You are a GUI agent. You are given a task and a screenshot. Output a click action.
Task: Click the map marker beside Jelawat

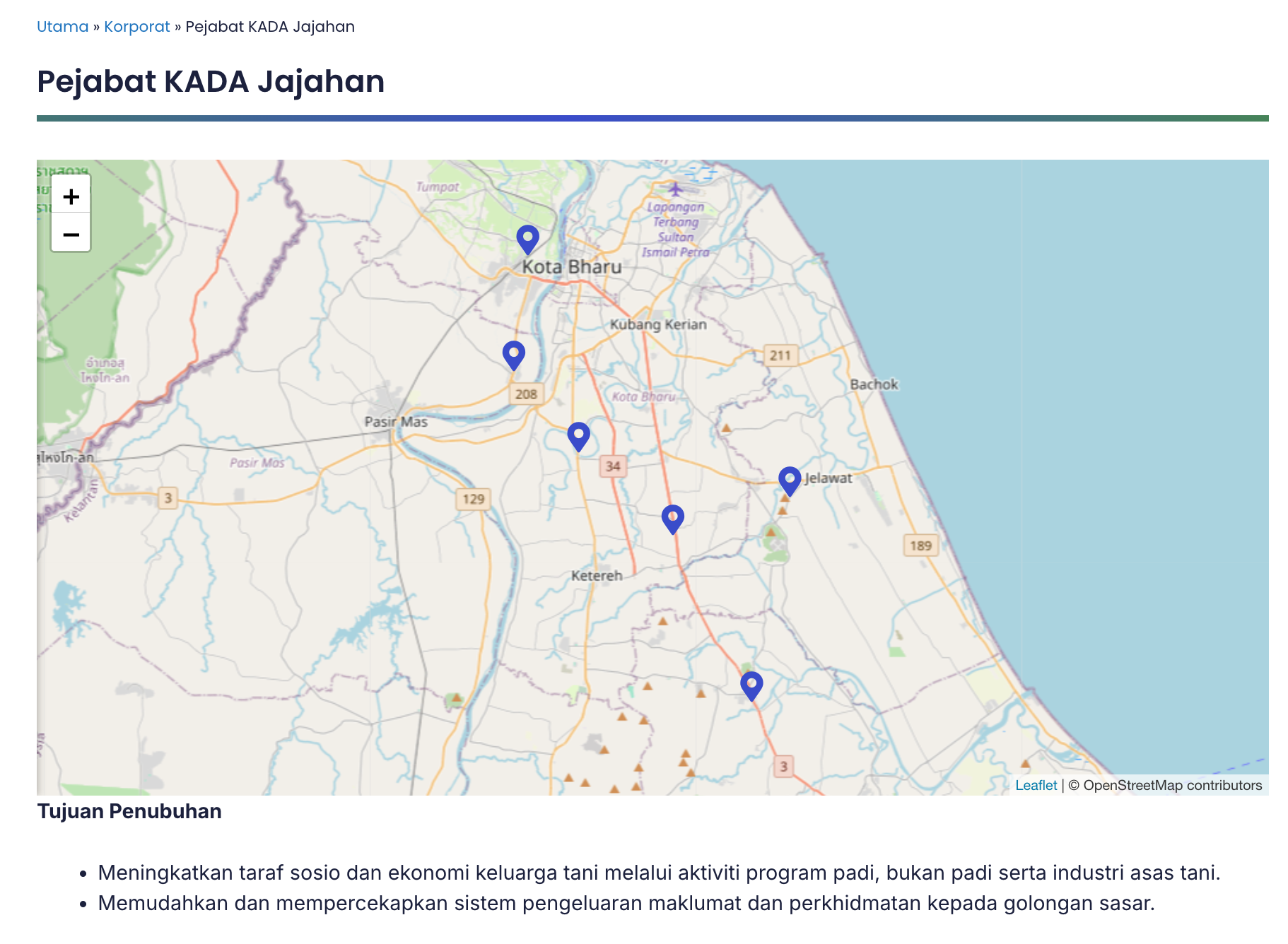tap(789, 480)
